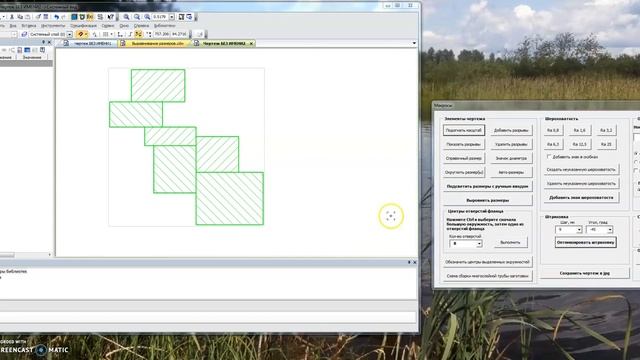Viewport: 640px width, 360px height.
Task: Click the Undo arrow in the toolbar
Action: coord(56,17)
